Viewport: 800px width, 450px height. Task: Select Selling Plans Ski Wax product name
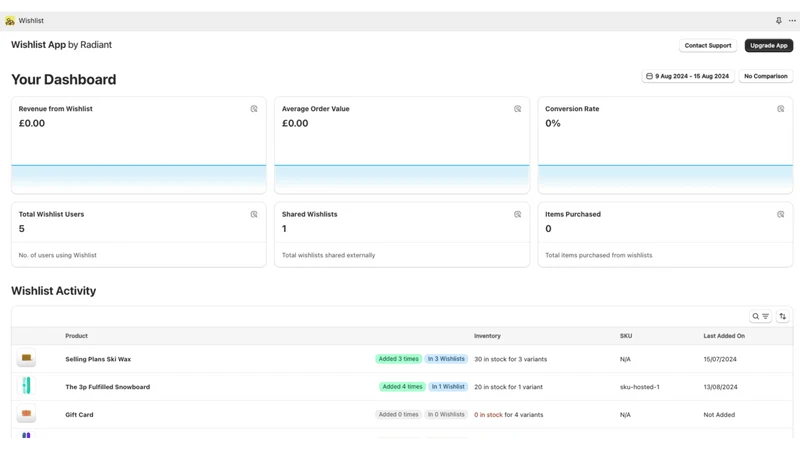98,359
